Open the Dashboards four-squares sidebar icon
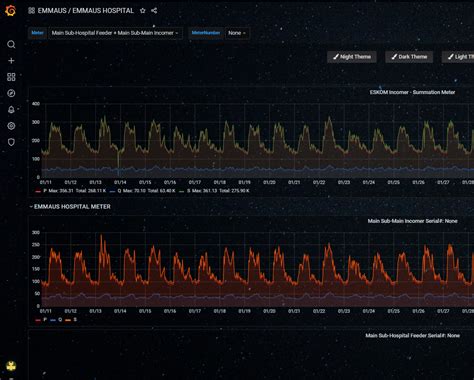The height and width of the screenshot is (380, 474). click(x=11, y=77)
